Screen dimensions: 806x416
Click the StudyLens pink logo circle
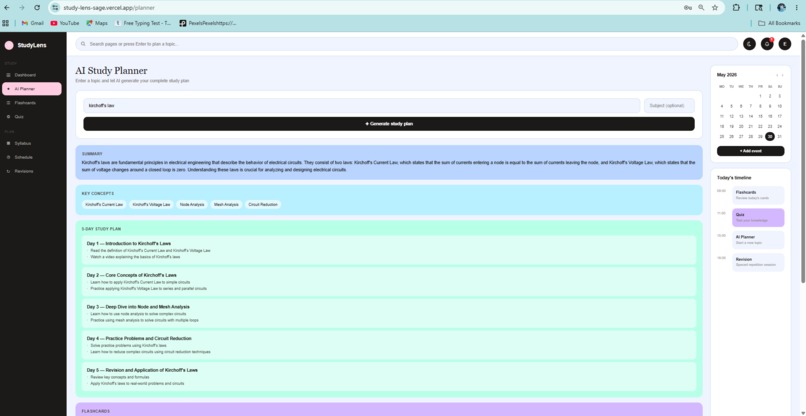click(x=9, y=45)
